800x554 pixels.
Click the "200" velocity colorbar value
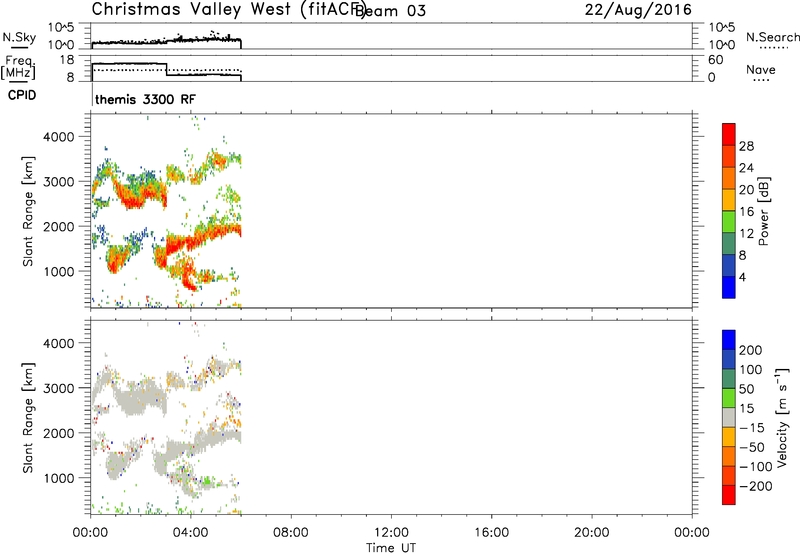(751, 350)
